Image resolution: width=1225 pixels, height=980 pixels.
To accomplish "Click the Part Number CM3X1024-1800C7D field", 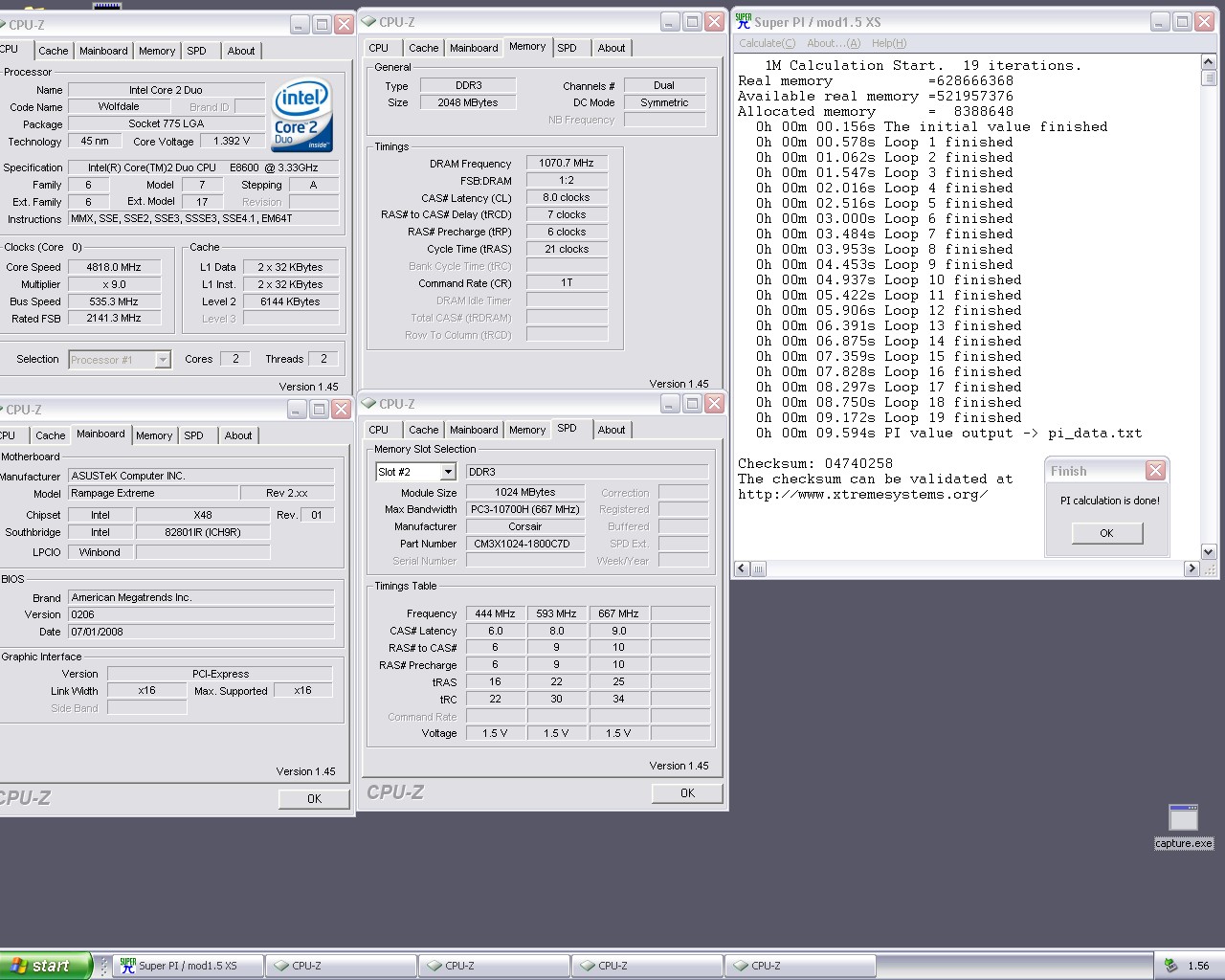I will pos(525,544).
